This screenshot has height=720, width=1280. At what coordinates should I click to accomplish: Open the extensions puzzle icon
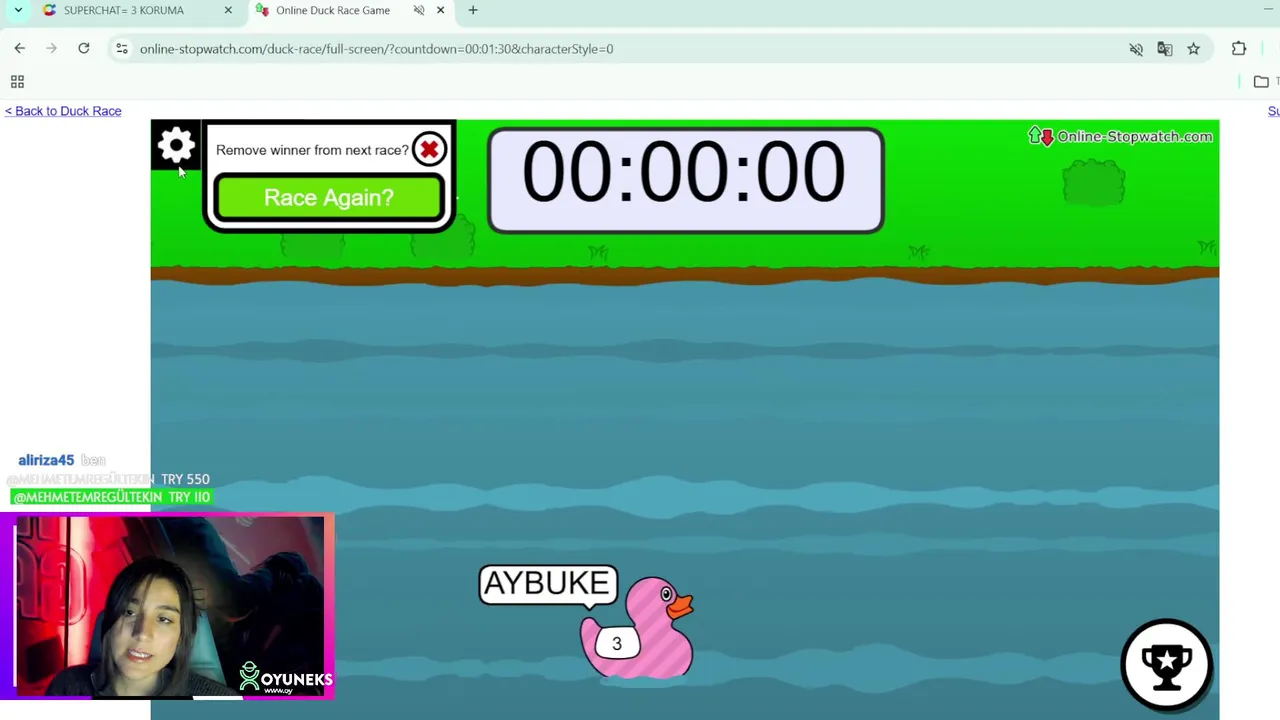(1239, 49)
